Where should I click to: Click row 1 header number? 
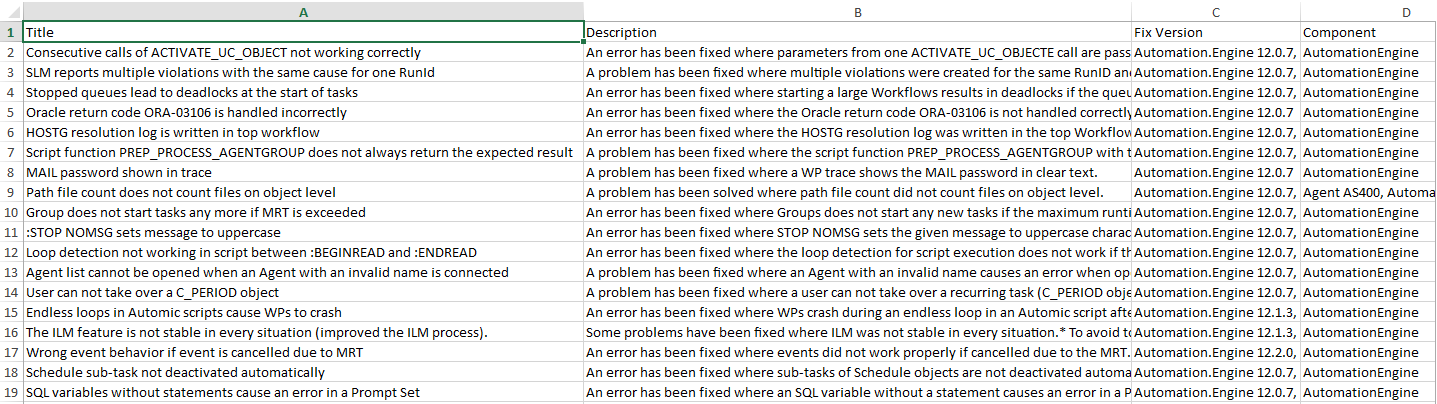point(11,32)
